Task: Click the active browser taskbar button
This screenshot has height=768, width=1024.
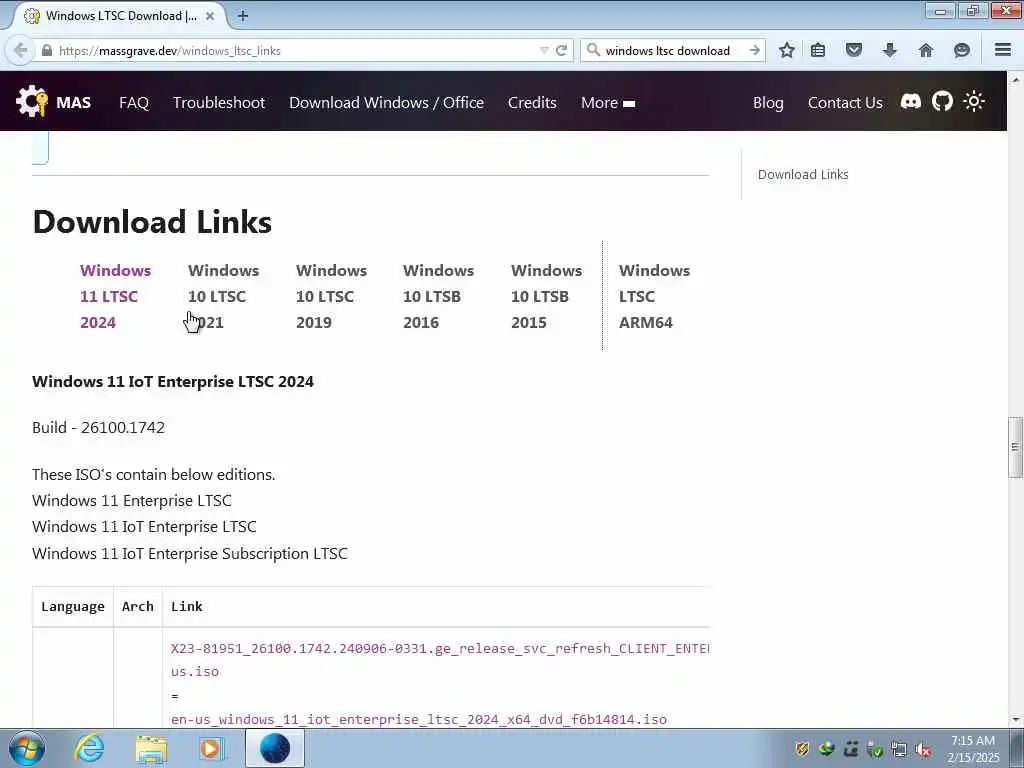Action: [275, 748]
